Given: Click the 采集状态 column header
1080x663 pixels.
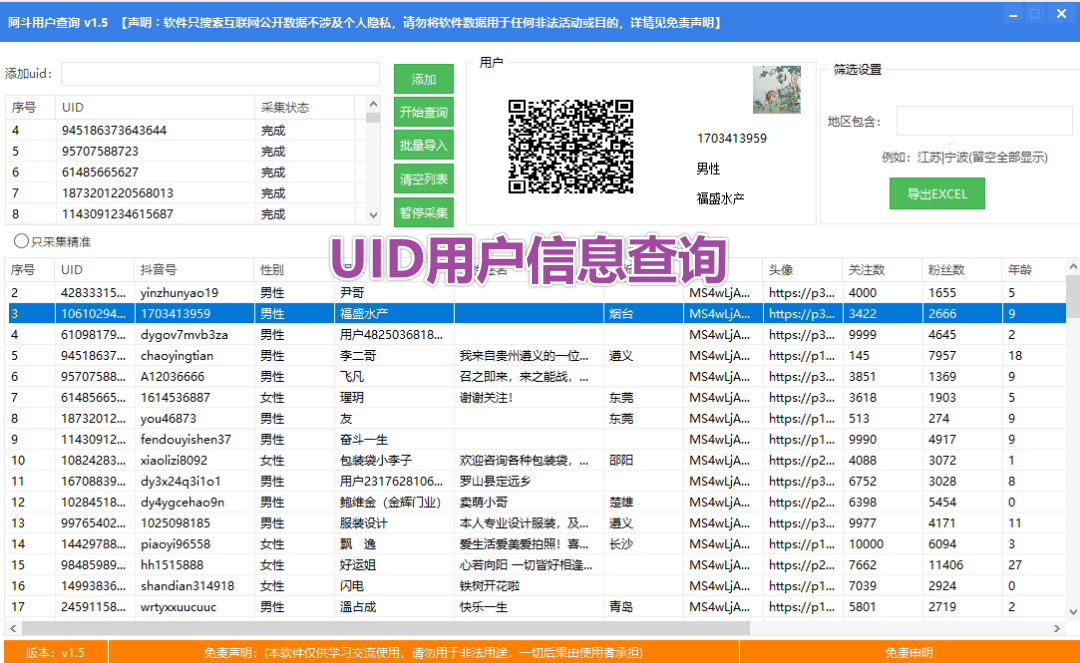Looking at the screenshot, I should [x=304, y=107].
